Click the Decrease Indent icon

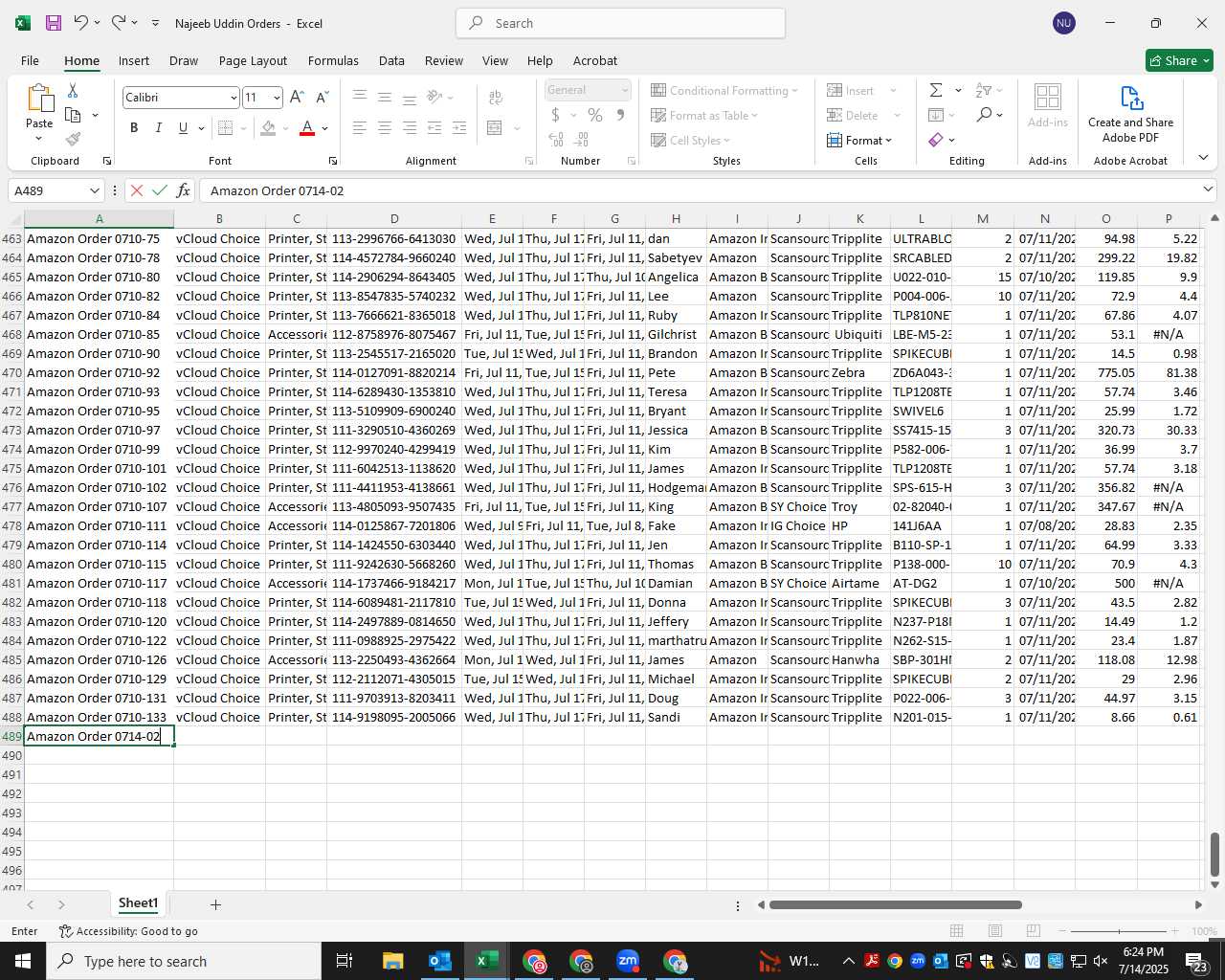[434, 127]
